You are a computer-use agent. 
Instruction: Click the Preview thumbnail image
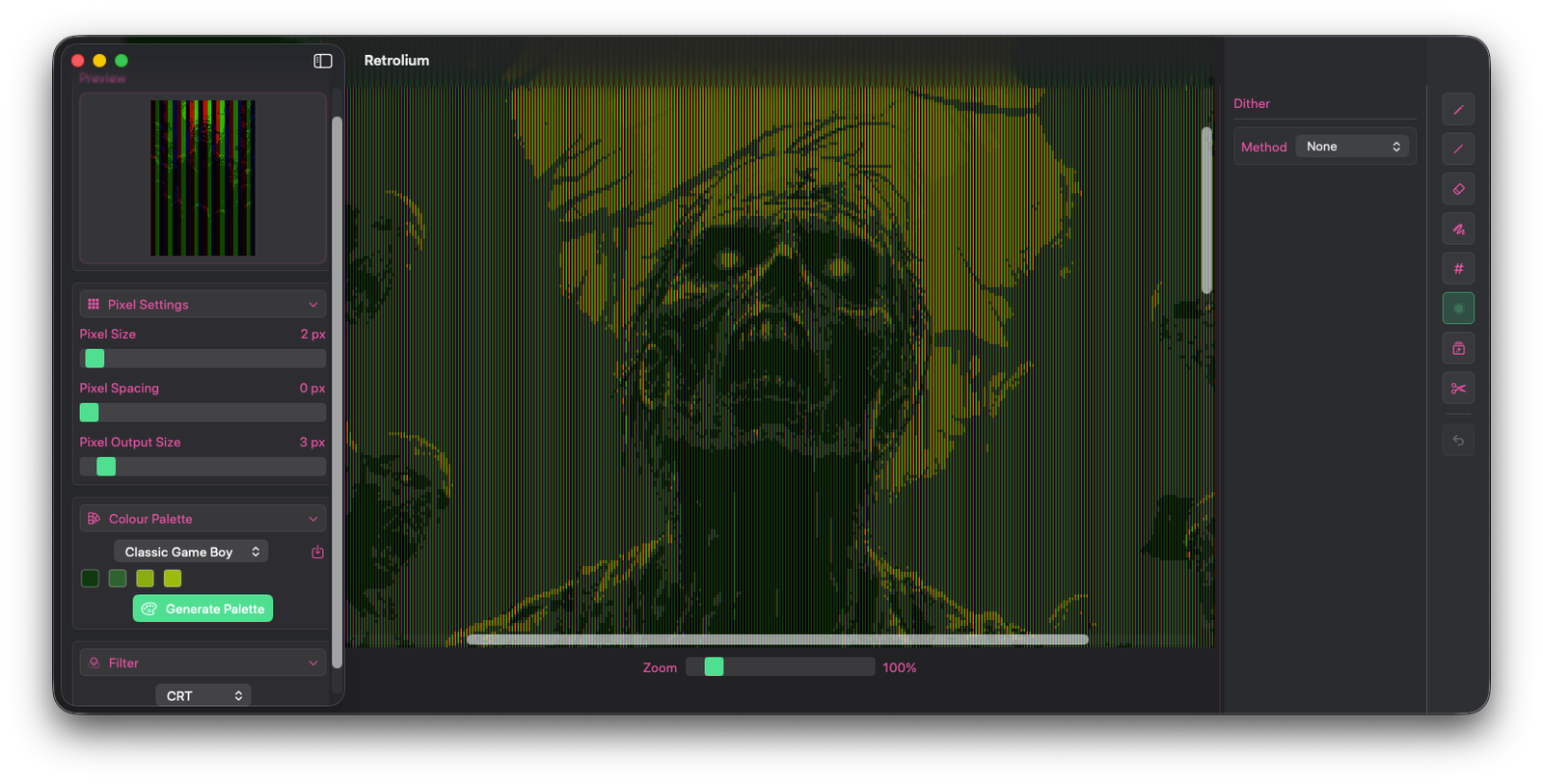203,178
